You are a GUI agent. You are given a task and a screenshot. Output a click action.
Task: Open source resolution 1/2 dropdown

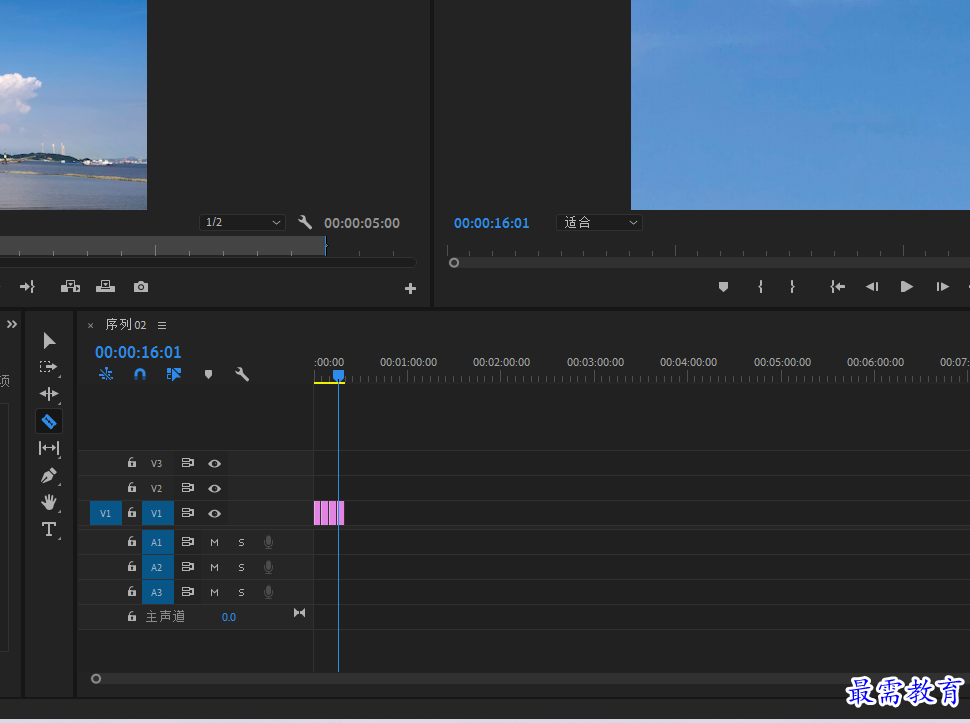(242, 222)
